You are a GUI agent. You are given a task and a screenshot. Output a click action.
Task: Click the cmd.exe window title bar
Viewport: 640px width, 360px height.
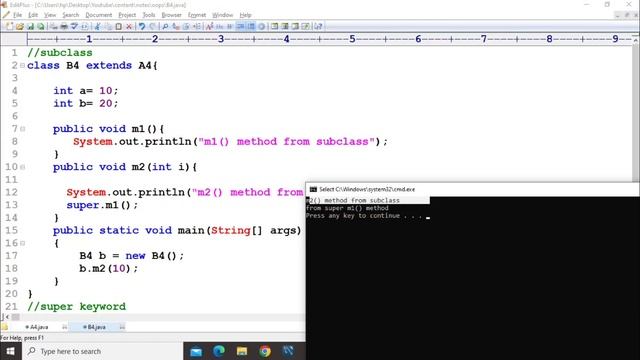tap(473, 189)
